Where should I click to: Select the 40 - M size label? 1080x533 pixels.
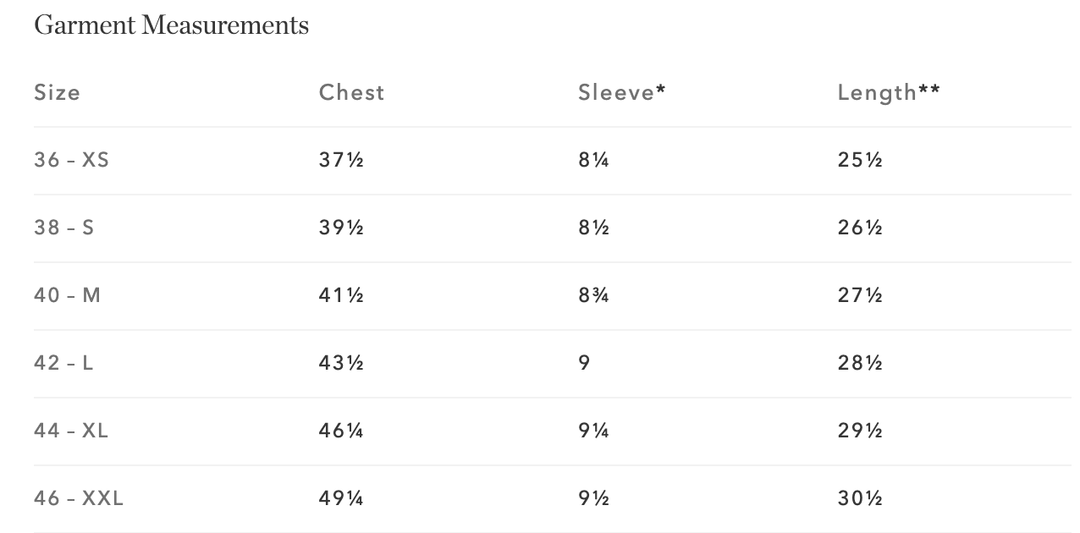click(x=67, y=296)
